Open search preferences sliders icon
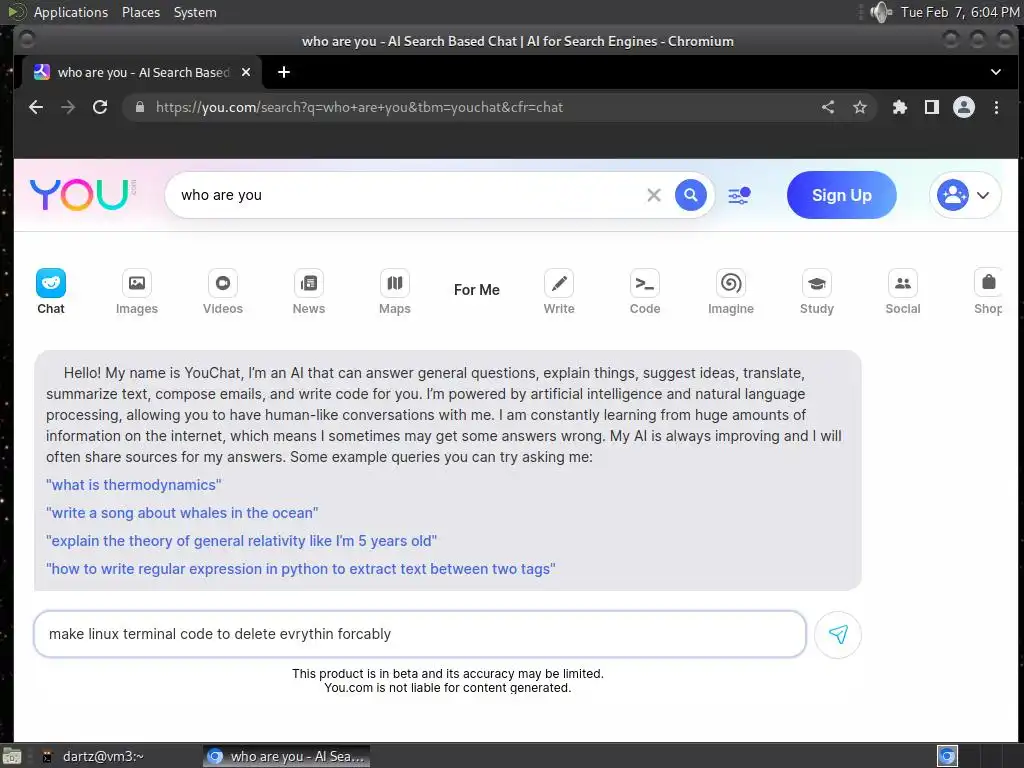 pos(739,195)
